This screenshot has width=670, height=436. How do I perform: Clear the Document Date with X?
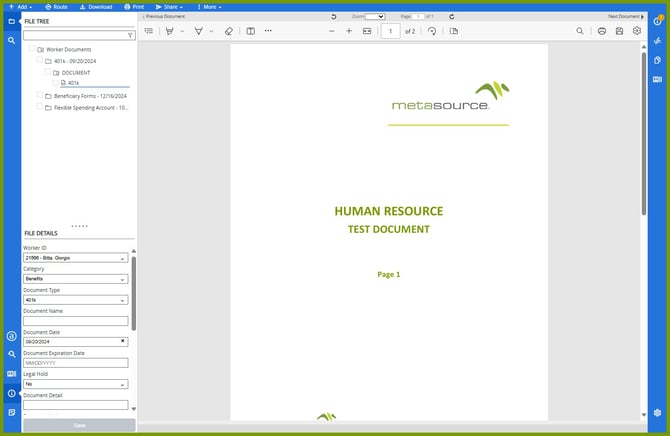(123, 341)
